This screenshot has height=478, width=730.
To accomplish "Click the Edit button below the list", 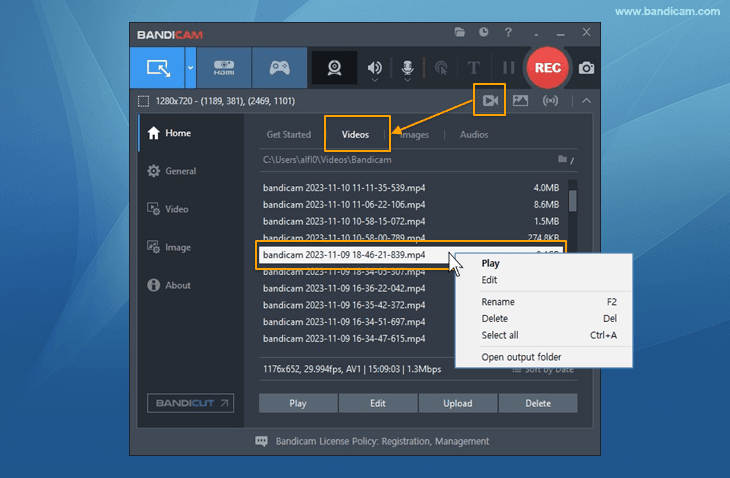I will point(378,404).
